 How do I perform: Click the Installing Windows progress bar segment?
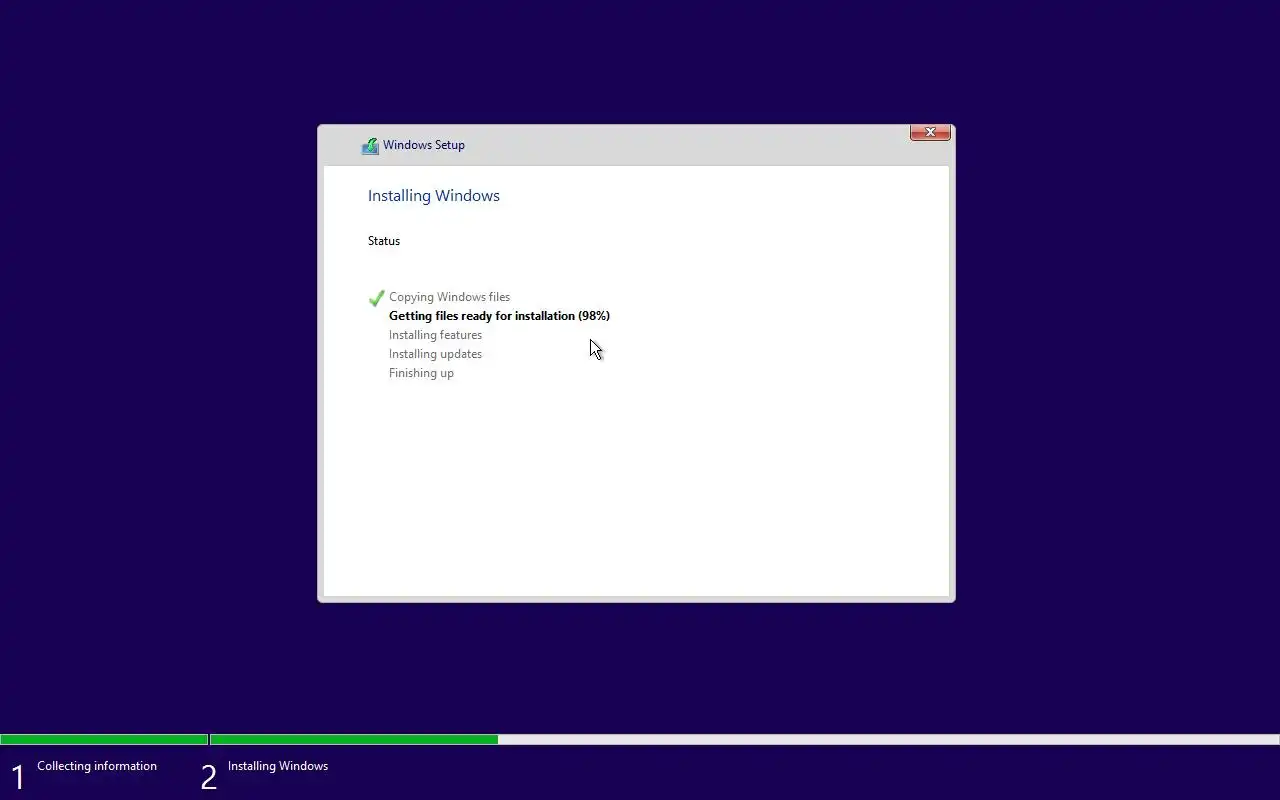[x=745, y=740]
